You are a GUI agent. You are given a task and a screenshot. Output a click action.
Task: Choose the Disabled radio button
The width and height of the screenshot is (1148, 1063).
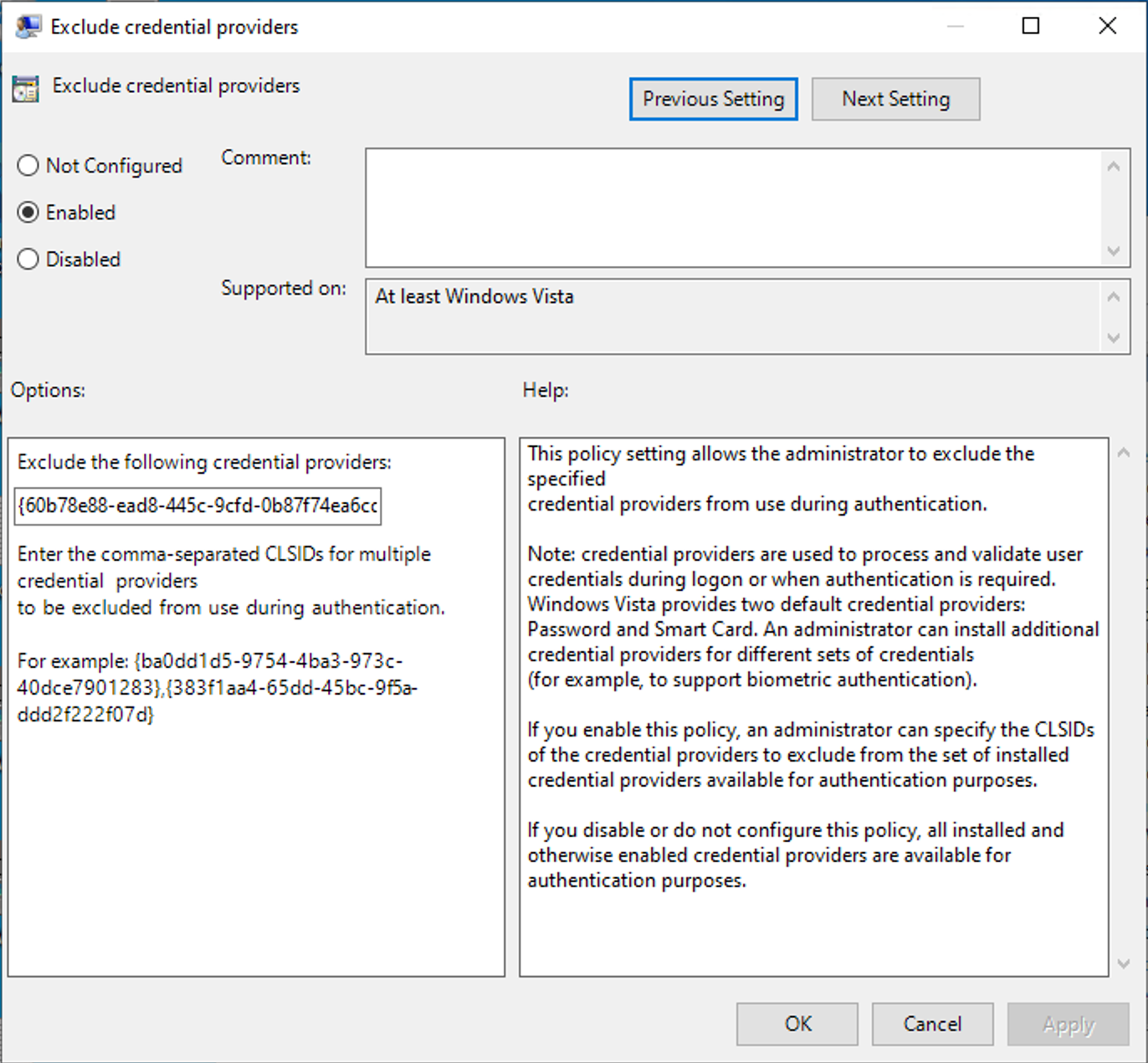point(69,259)
